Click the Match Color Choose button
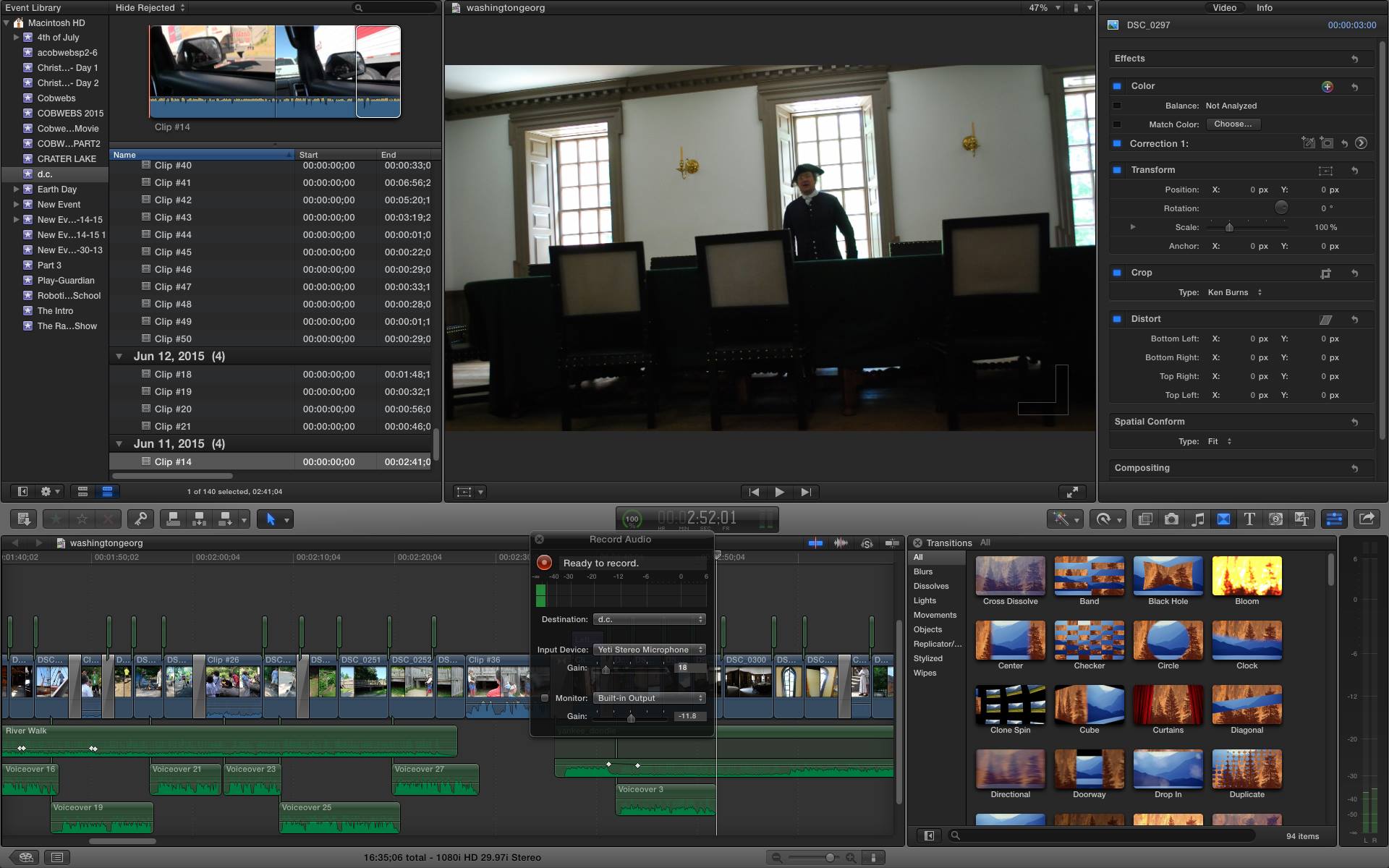1389x868 pixels. pos(1233,124)
